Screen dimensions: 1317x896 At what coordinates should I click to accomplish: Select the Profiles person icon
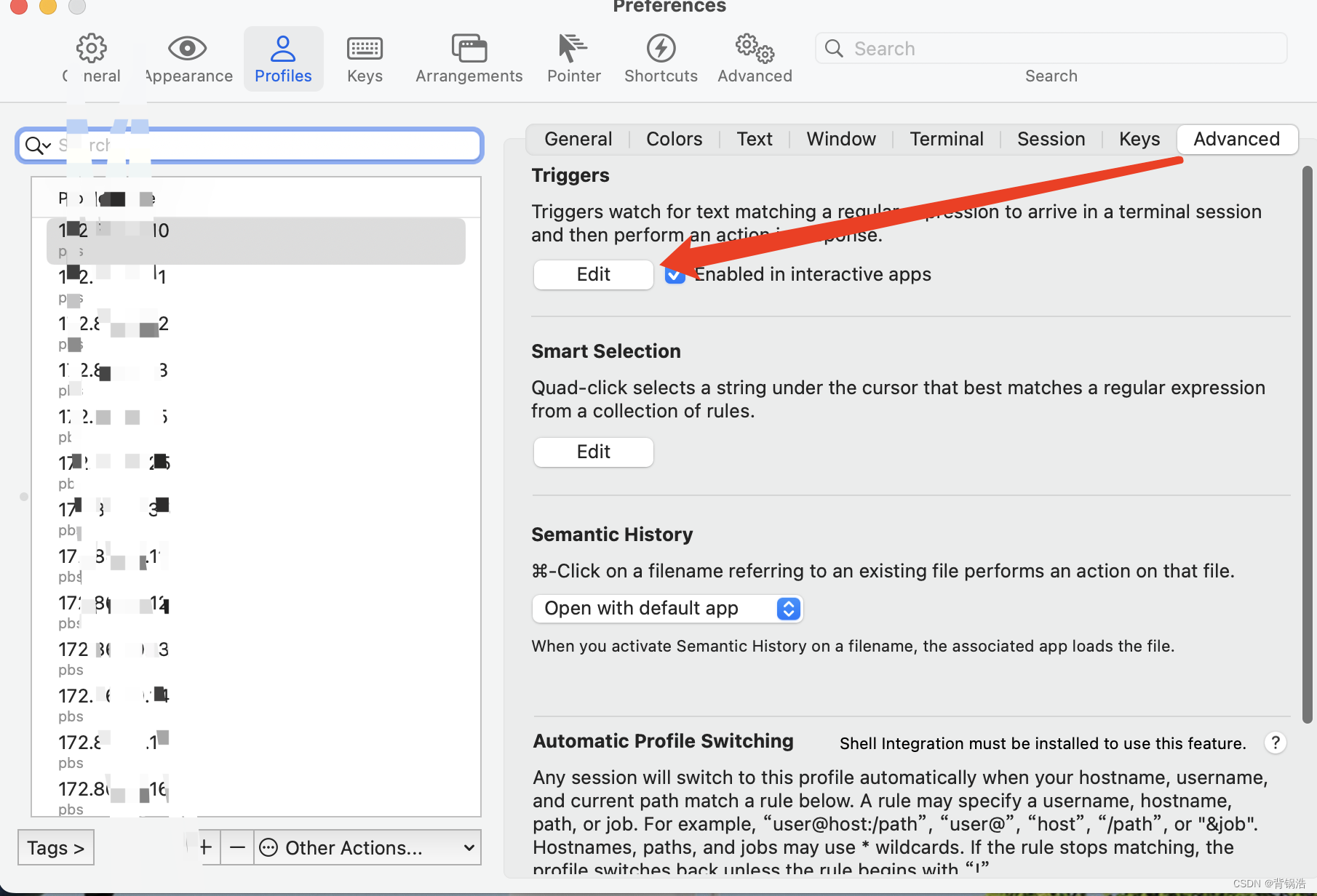click(283, 49)
